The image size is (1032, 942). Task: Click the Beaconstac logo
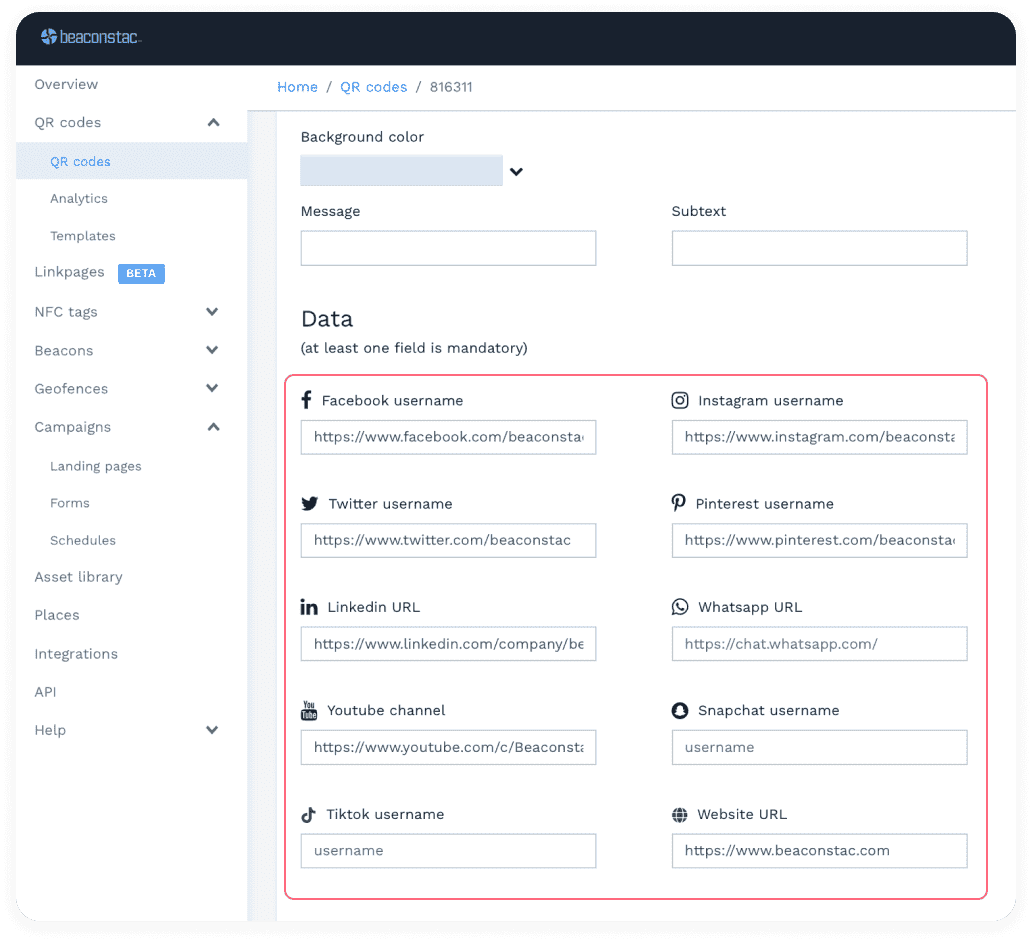(91, 37)
